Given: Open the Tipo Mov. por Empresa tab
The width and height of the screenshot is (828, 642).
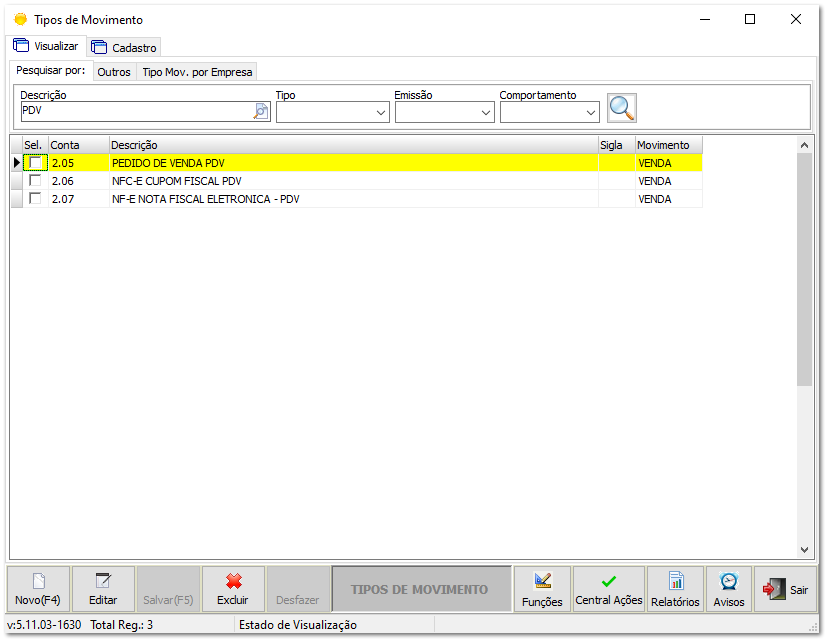Looking at the screenshot, I should click(196, 71).
